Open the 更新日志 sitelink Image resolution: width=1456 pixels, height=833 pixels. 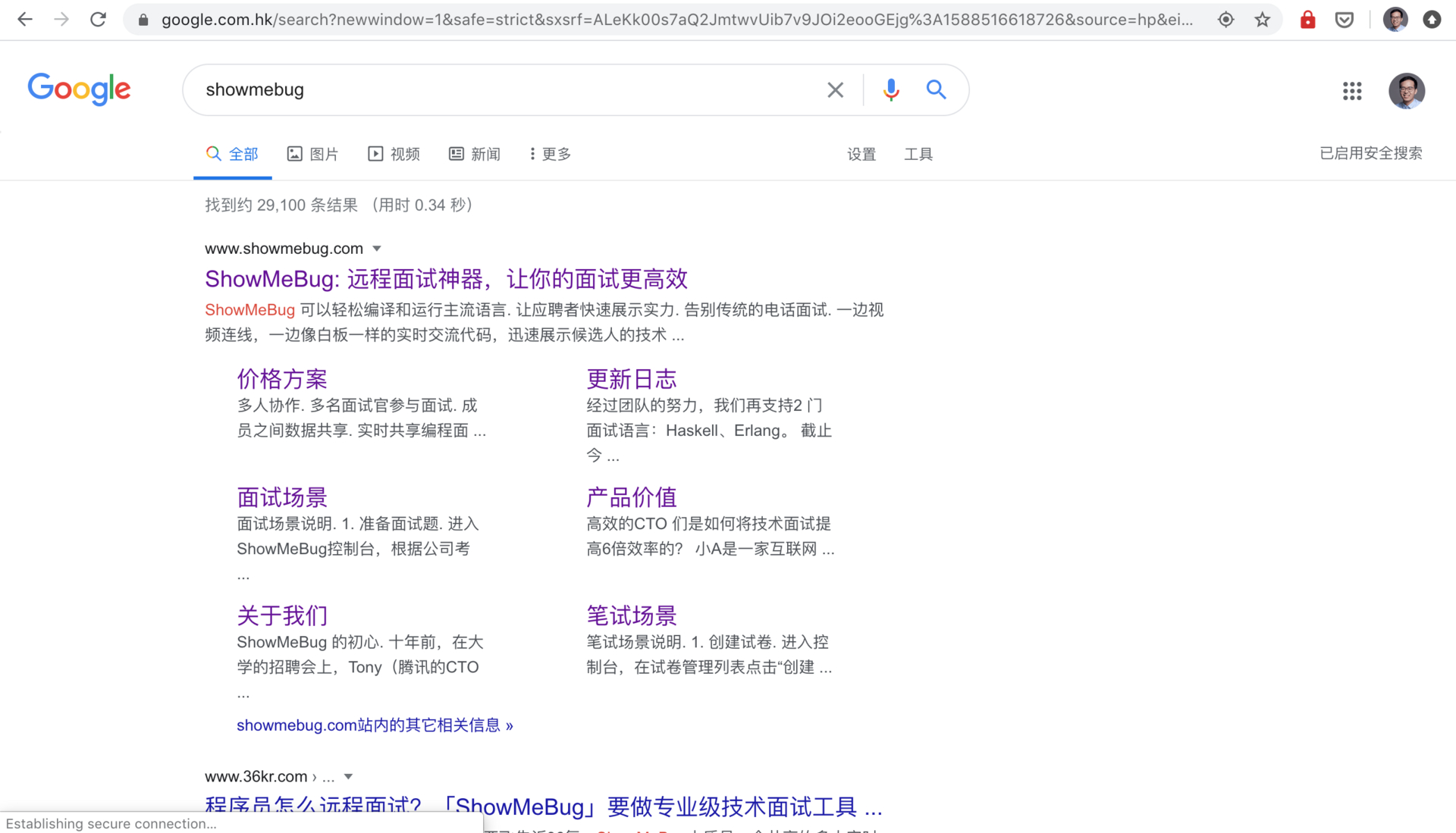coord(631,379)
